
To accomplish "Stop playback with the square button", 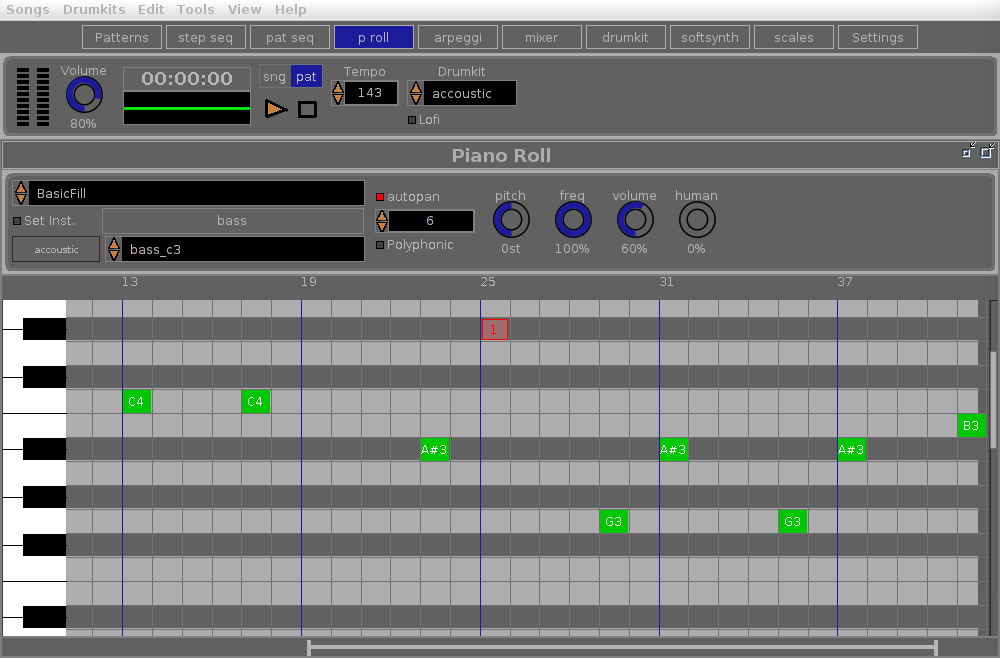I will click(307, 110).
